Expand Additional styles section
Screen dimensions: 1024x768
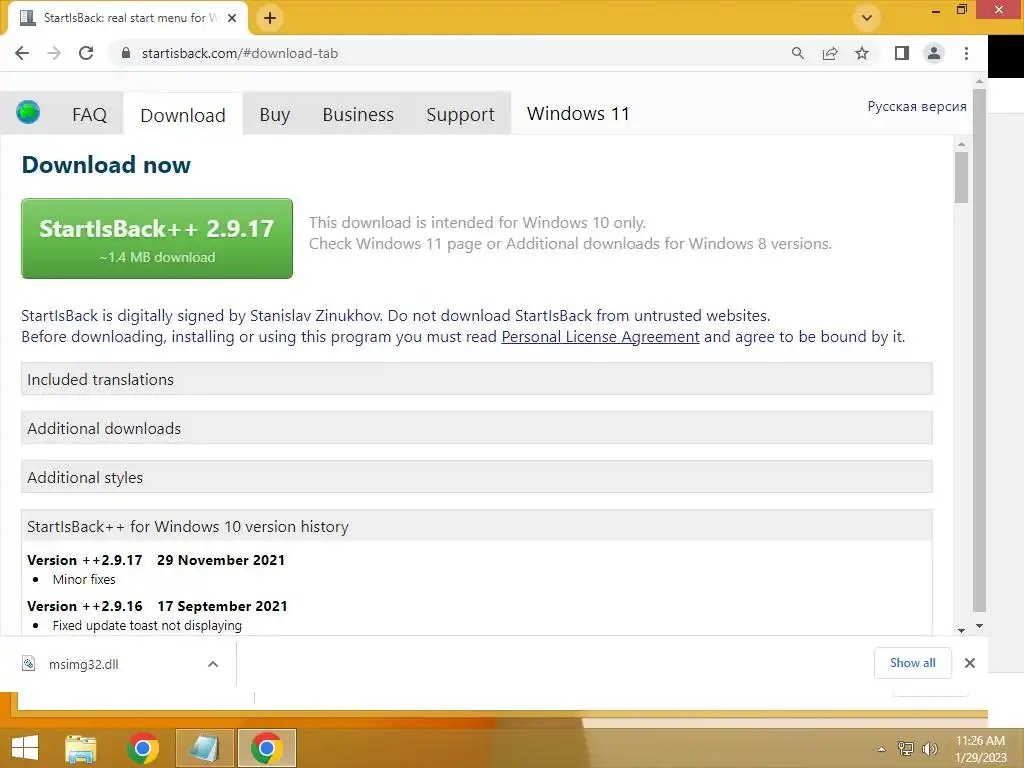(477, 477)
